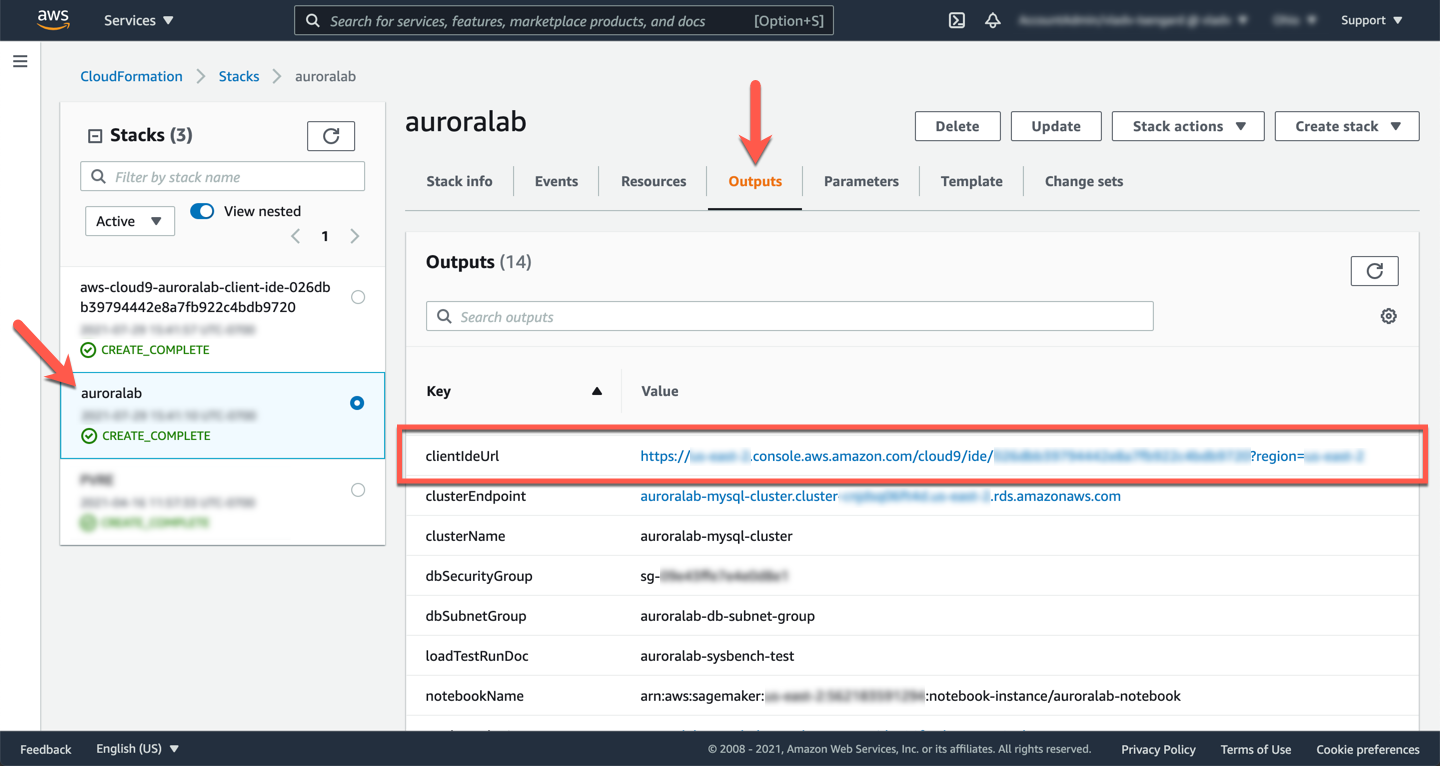Refresh the Outputs table

1374,271
